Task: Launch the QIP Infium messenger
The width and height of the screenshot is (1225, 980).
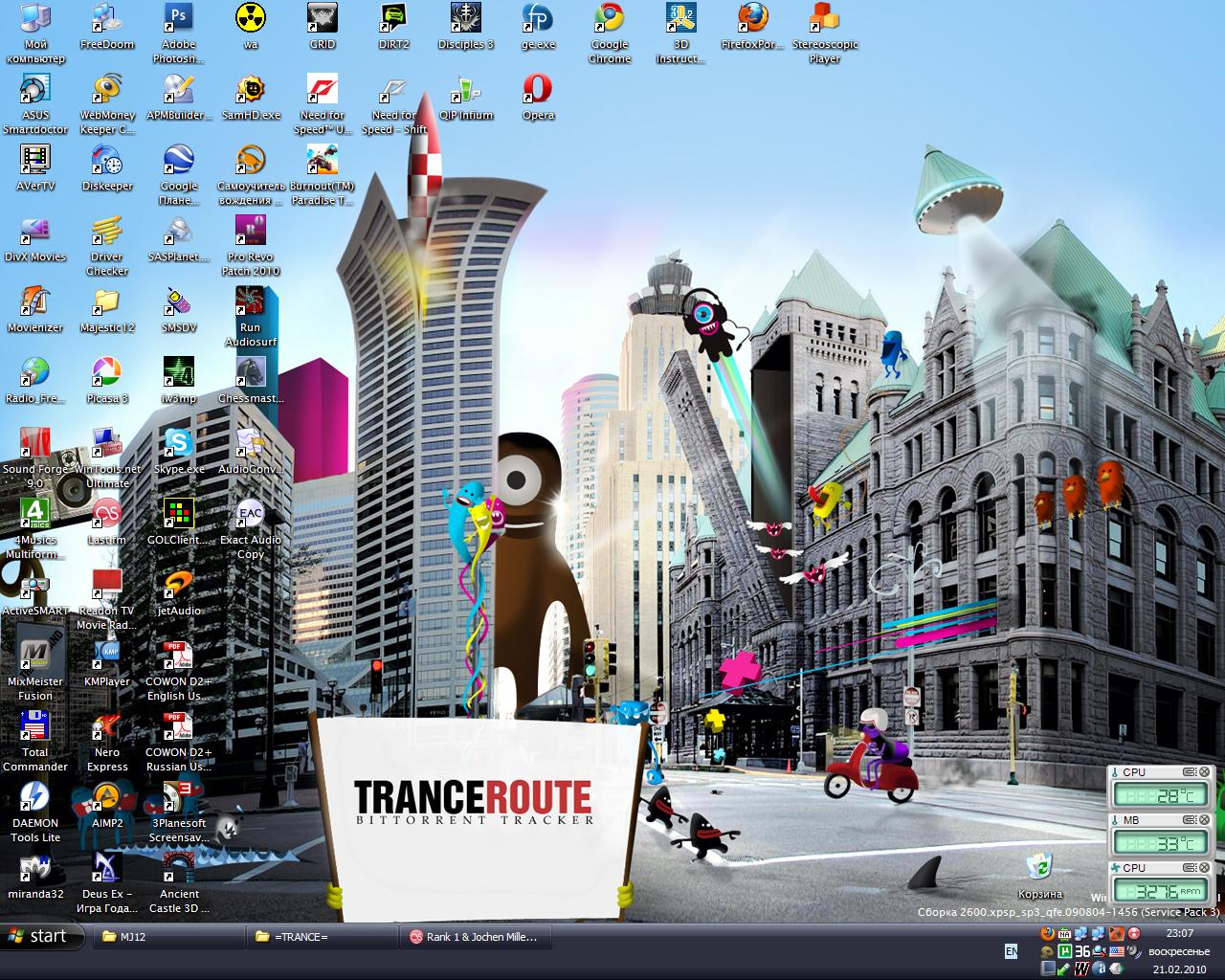Action: (x=466, y=98)
